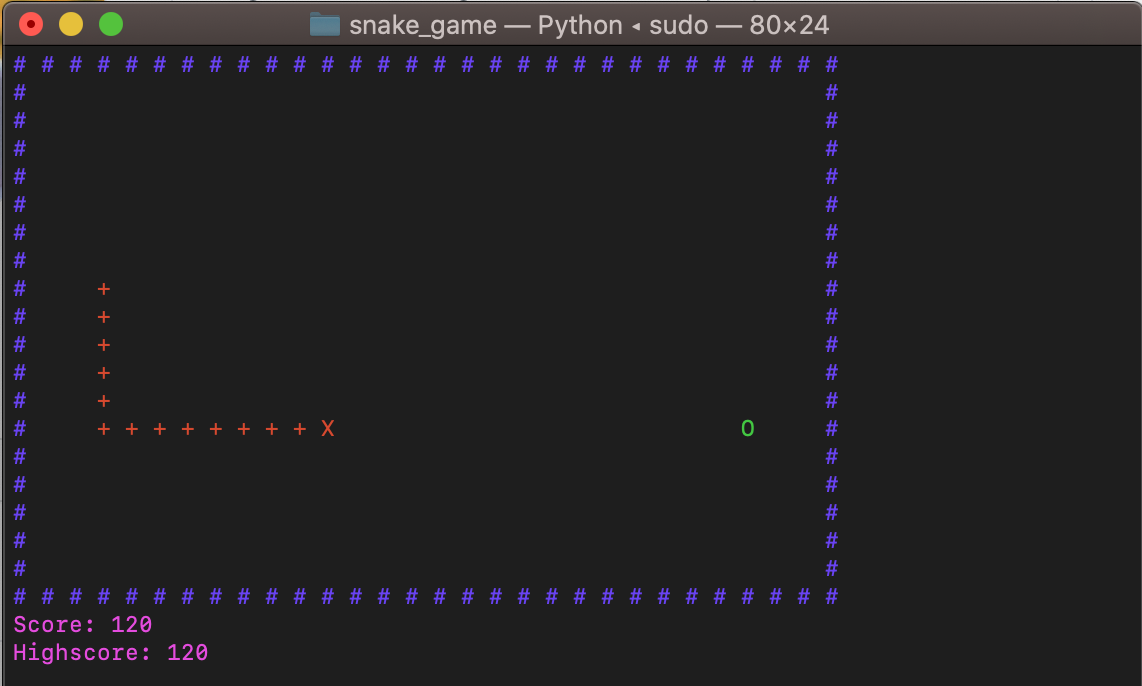Click the top-left corner wall hash

tap(19, 65)
